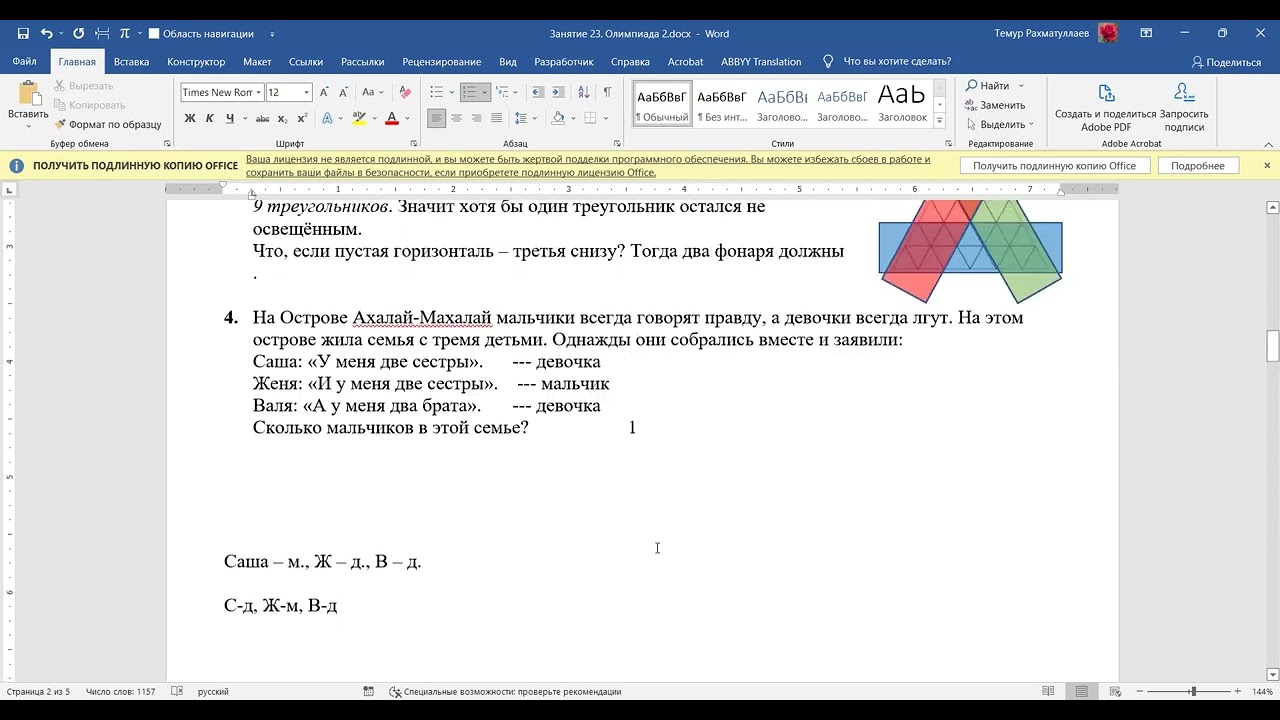Image resolution: width=1280 pixels, height=720 pixels.
Task: Open the ABBYY Translation tab
Action: click(761, 62)
